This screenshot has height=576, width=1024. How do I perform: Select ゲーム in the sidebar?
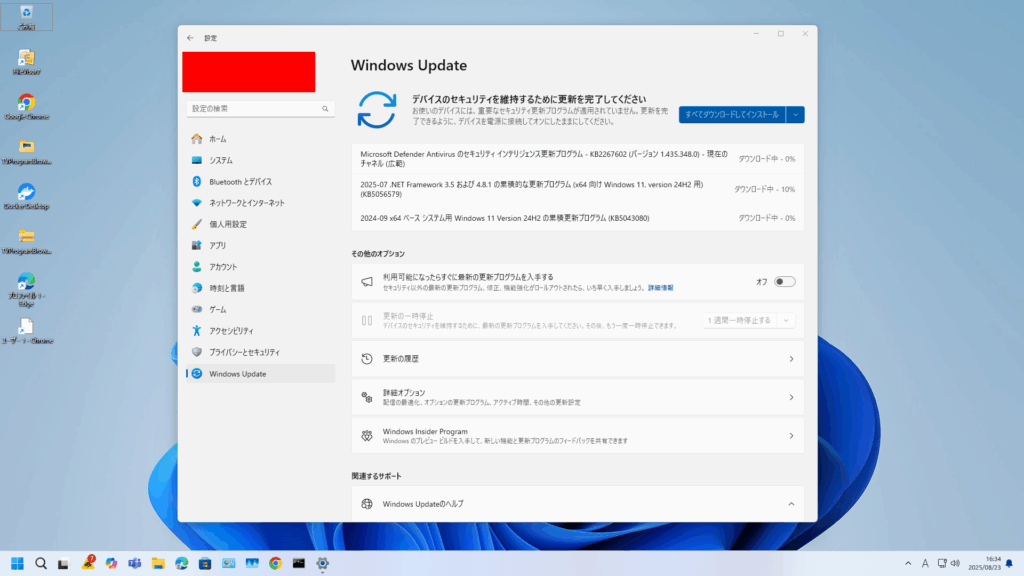pos(261,310)
